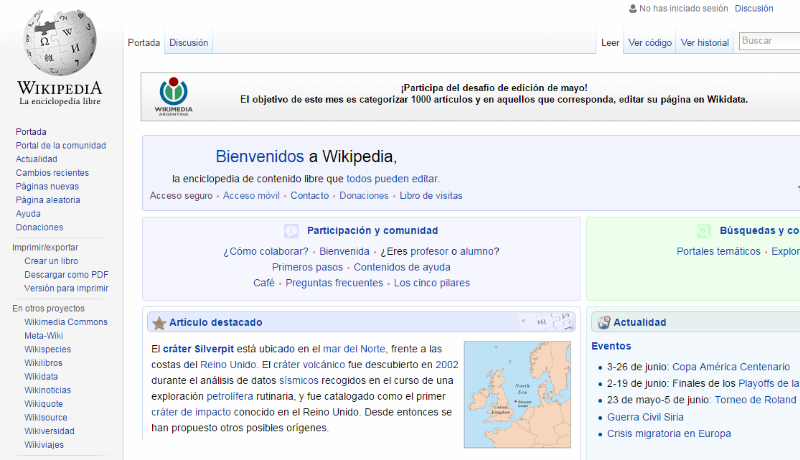Viewport: 800px width, 460px height.
Task: Open the Ver historial tab
Action: (704, 42)
